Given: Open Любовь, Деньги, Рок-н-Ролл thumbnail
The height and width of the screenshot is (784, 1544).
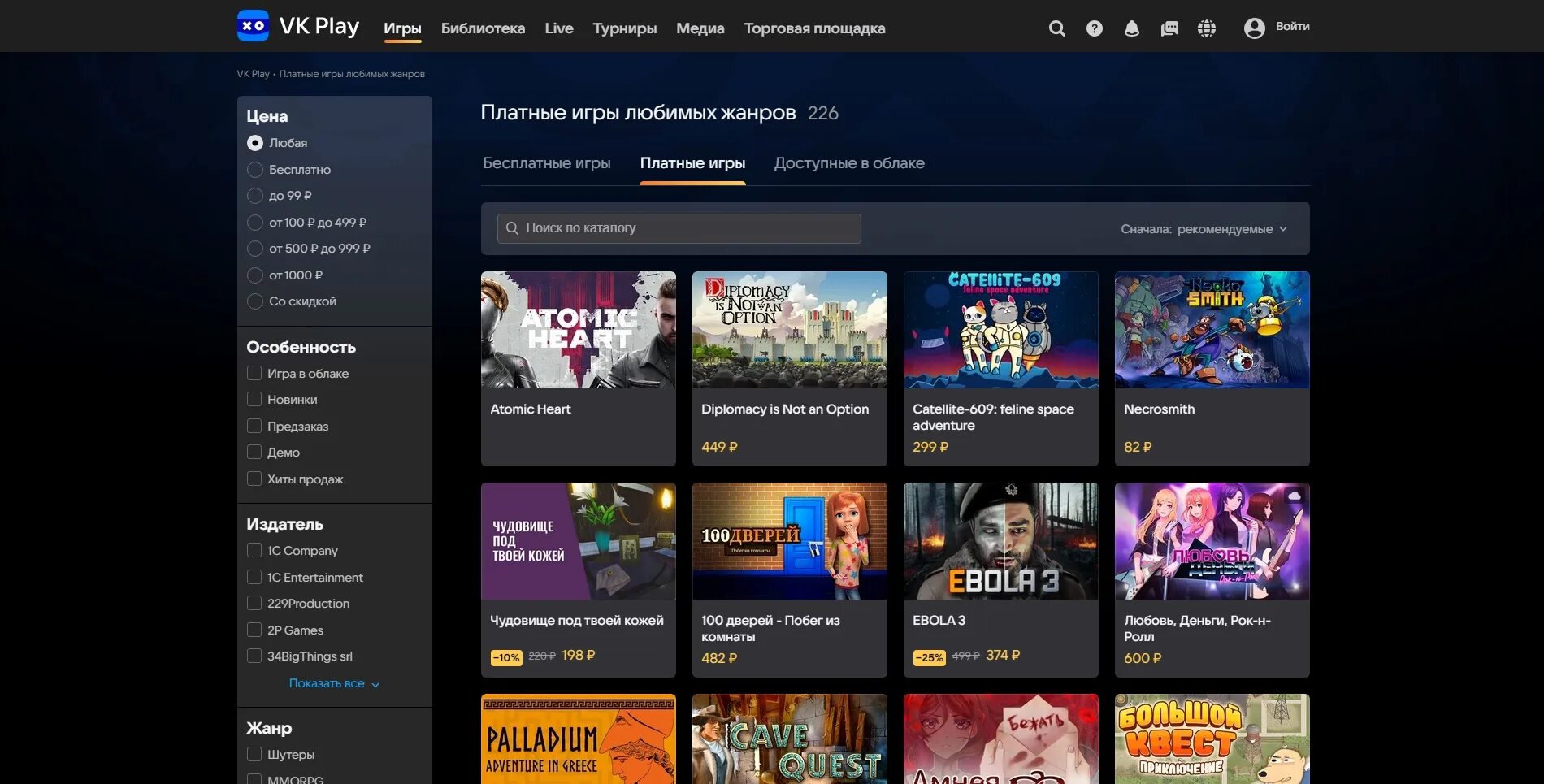Looking at the screenshot, I should point(1212,541).
